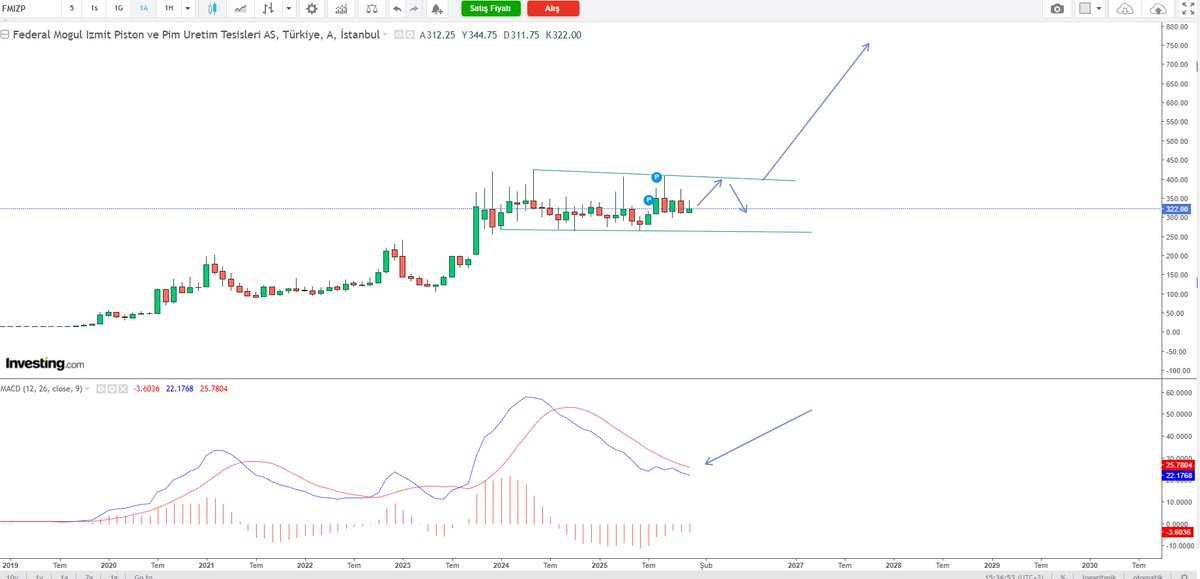
Task: Click the red 25.7804 MACD legend value
Action: [x=213, y=389]
